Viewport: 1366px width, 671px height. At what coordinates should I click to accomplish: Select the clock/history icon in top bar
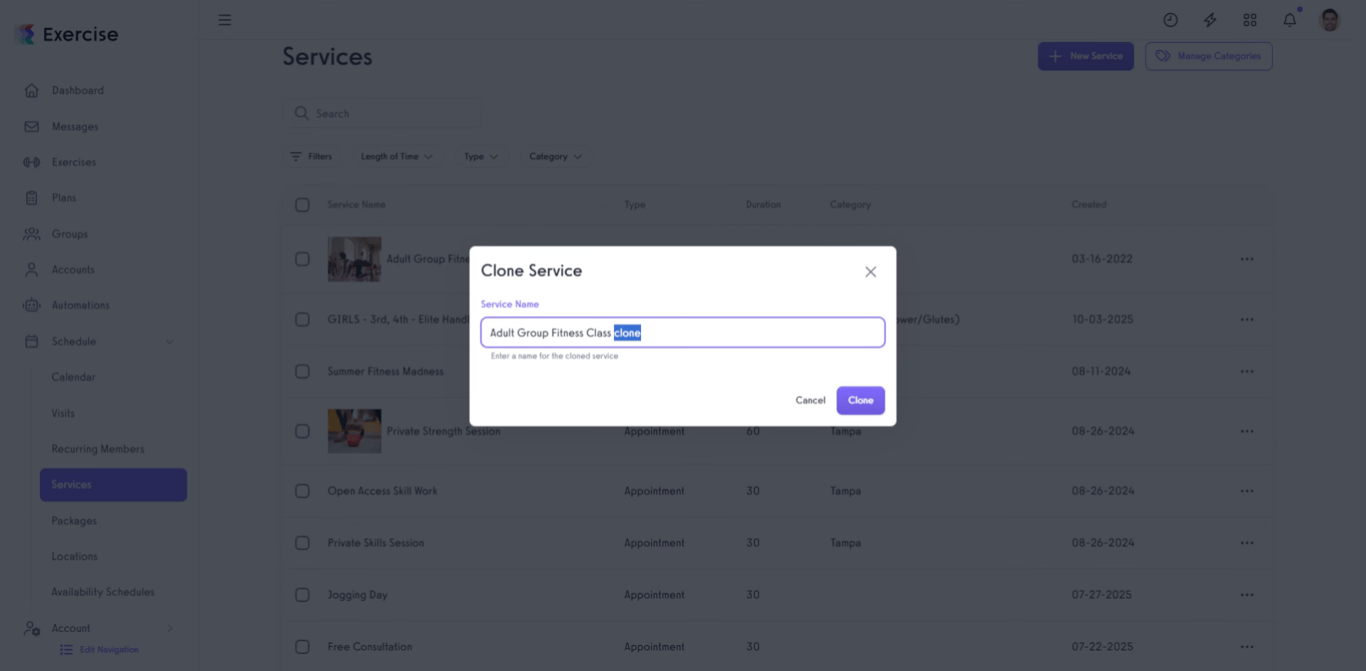1170,19
